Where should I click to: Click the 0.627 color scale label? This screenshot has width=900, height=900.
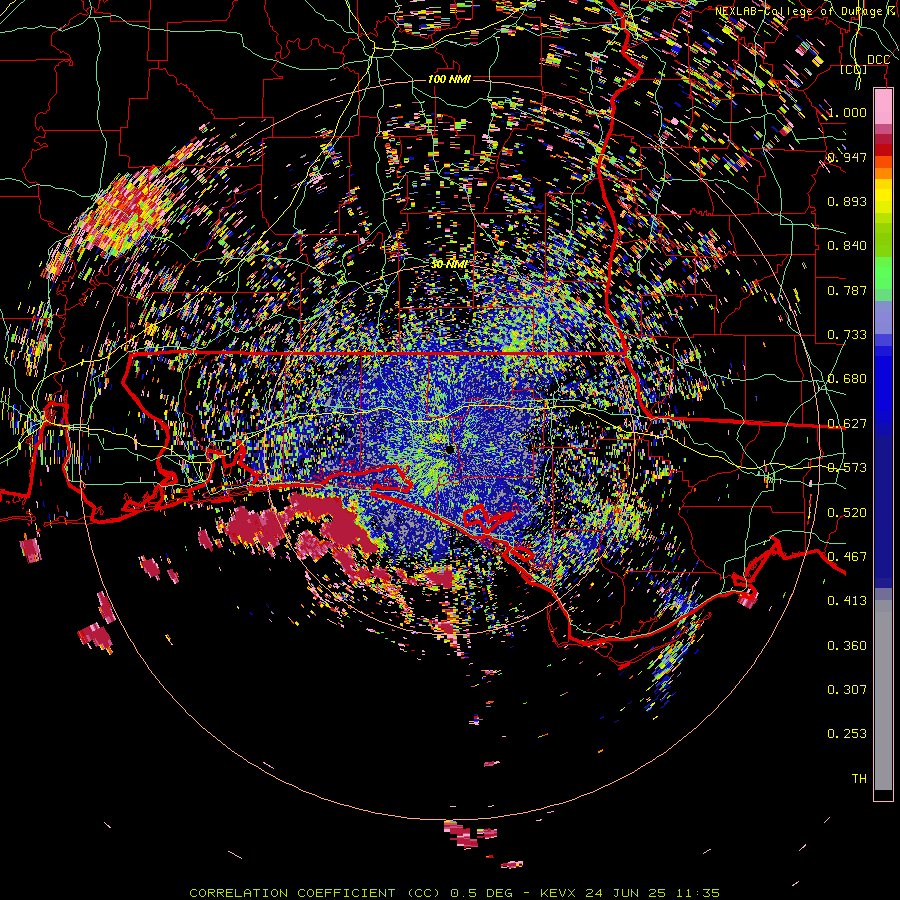click(847, 424)
